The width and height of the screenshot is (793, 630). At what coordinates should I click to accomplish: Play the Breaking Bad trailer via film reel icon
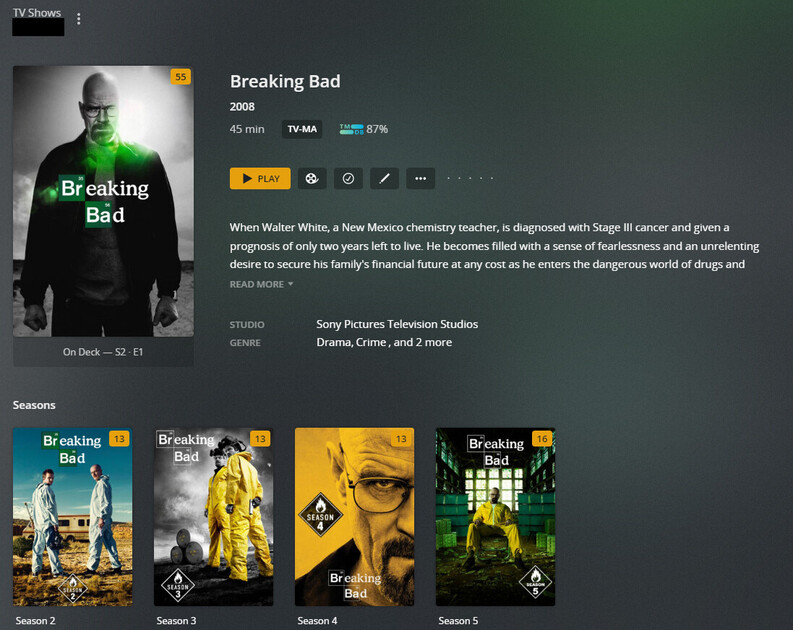pos(312,178)
